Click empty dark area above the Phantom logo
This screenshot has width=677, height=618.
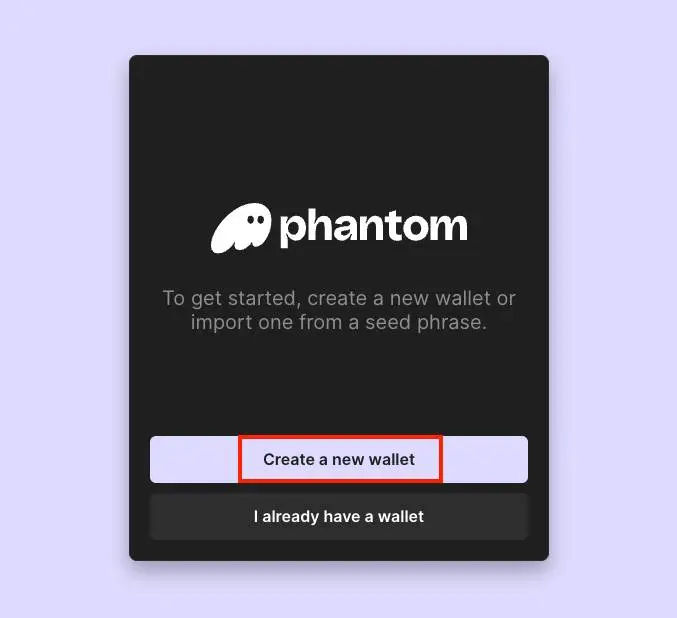point(339,130)
